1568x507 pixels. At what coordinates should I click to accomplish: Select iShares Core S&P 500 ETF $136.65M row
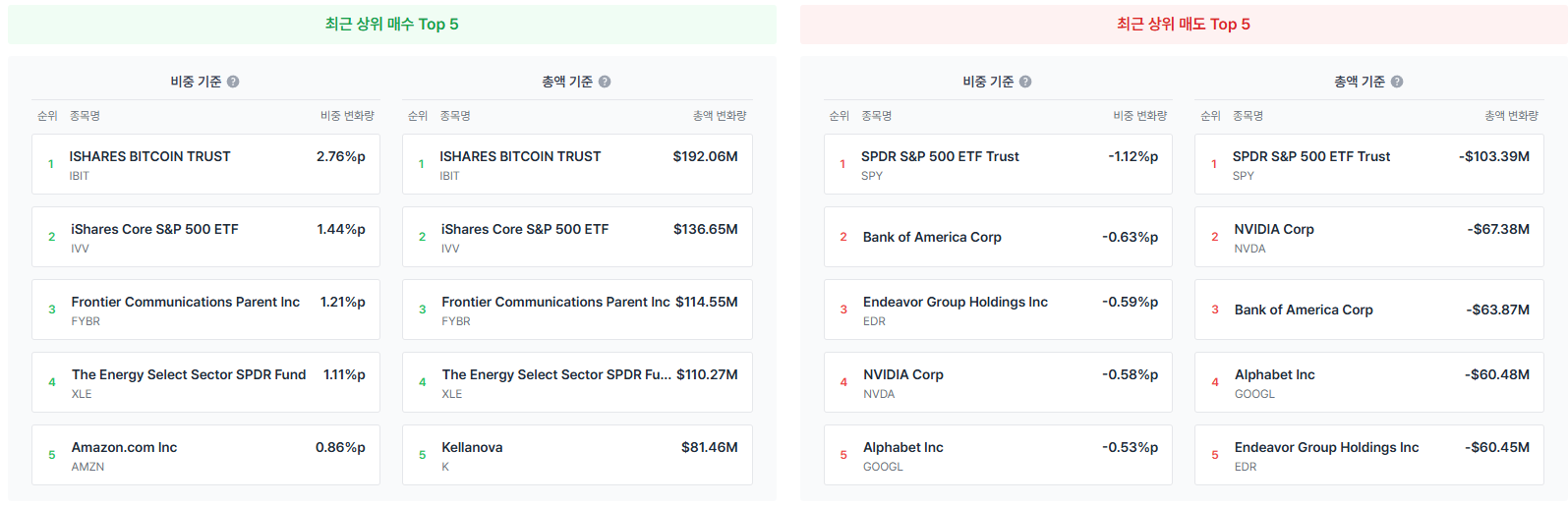[x=577, y=237]
